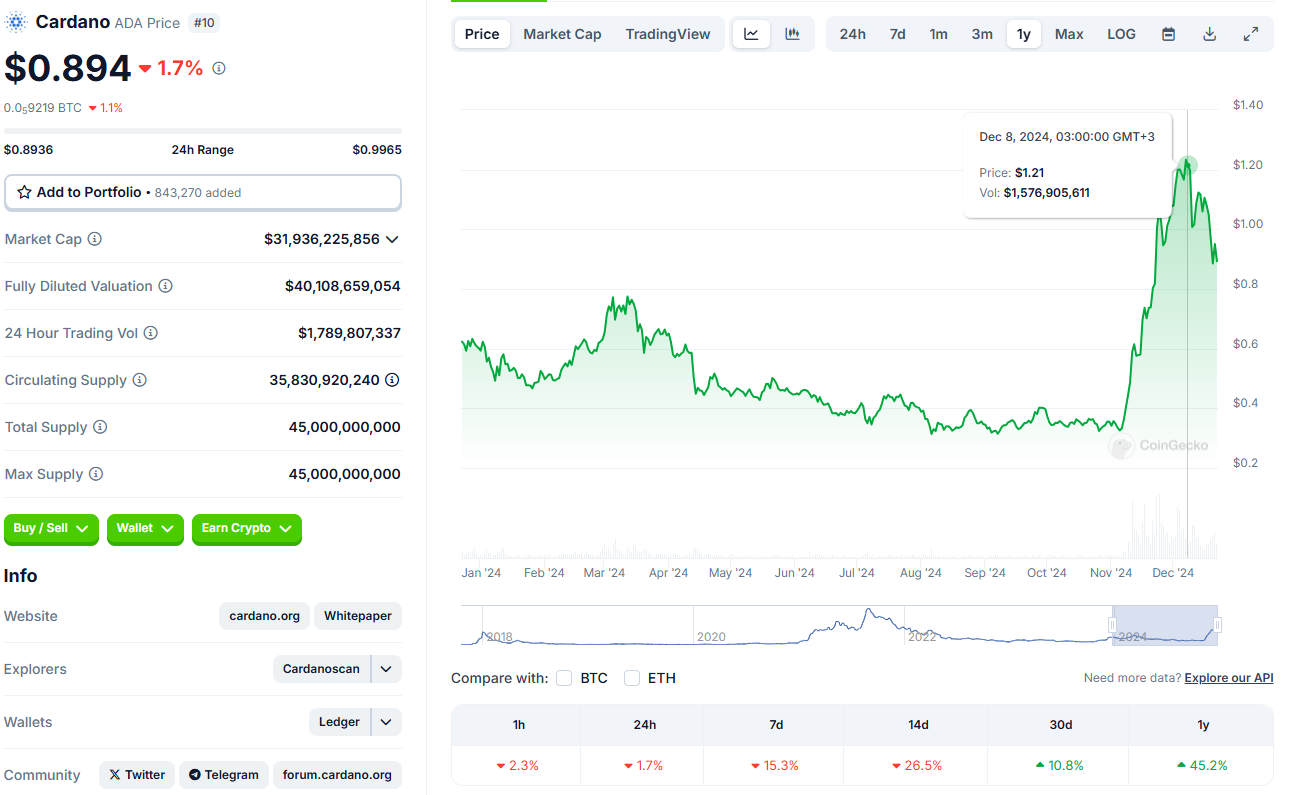
Task: Select the 7d time range
Action: [898, 34]
